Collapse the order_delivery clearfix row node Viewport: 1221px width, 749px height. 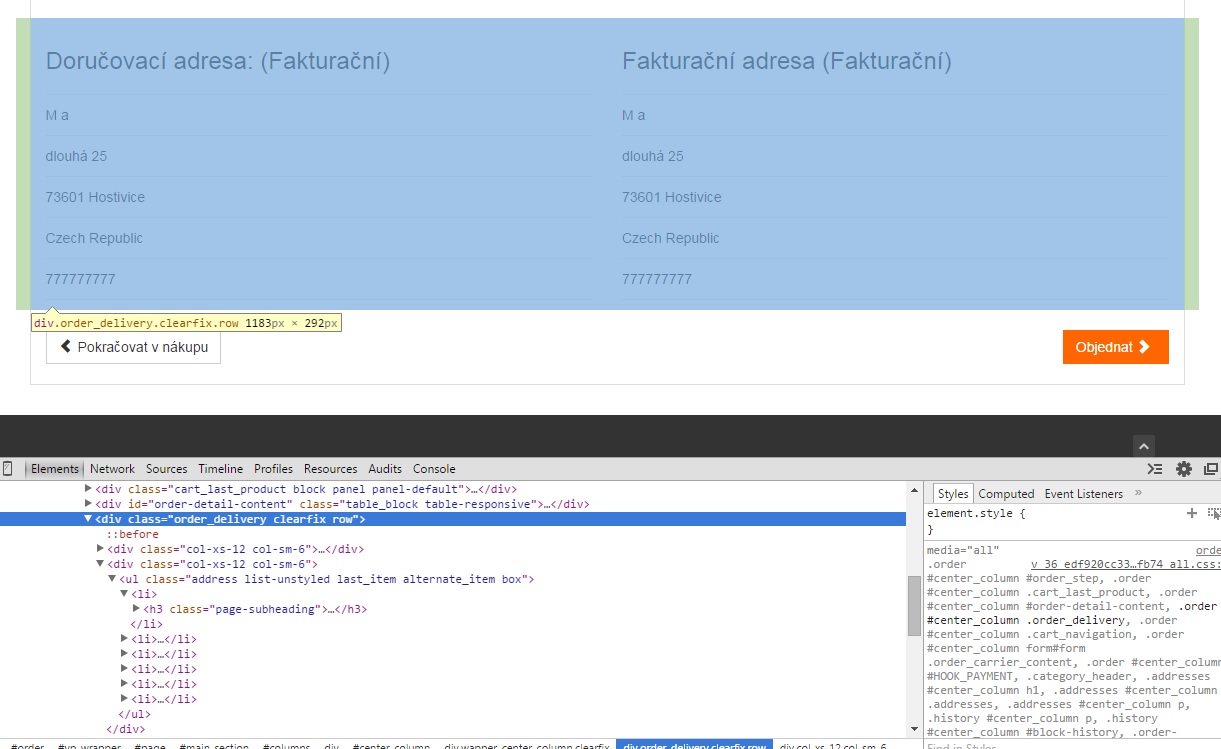(88, 519)
